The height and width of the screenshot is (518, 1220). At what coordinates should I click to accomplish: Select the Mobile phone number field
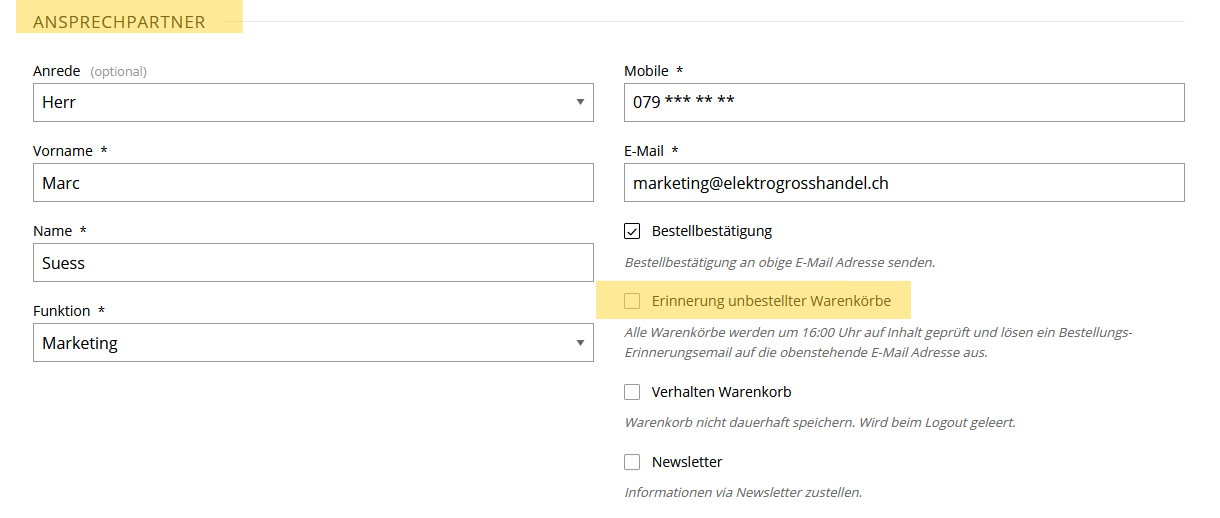pyautogui.click(x=903, y=102)
